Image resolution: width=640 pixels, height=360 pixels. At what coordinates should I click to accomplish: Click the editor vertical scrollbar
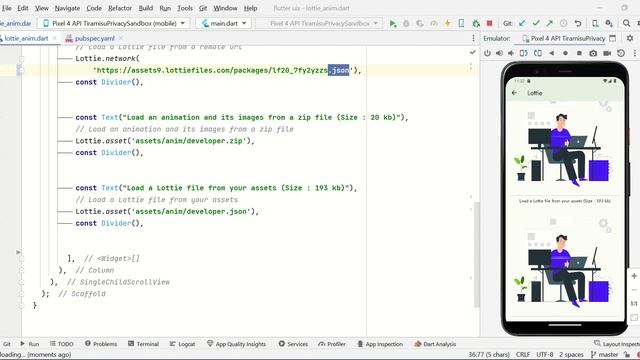tap(476, 255)
